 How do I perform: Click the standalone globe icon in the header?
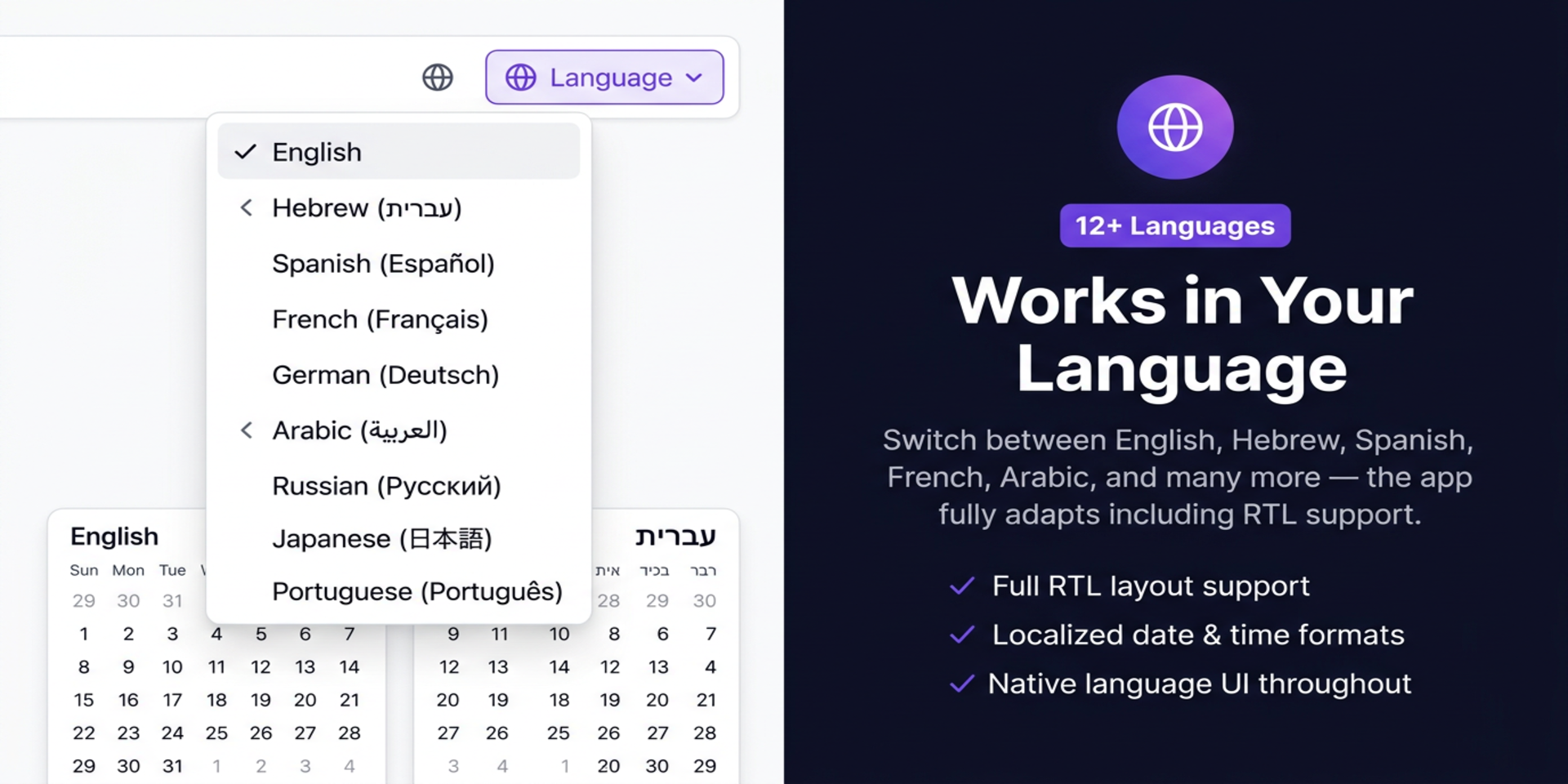438,78
